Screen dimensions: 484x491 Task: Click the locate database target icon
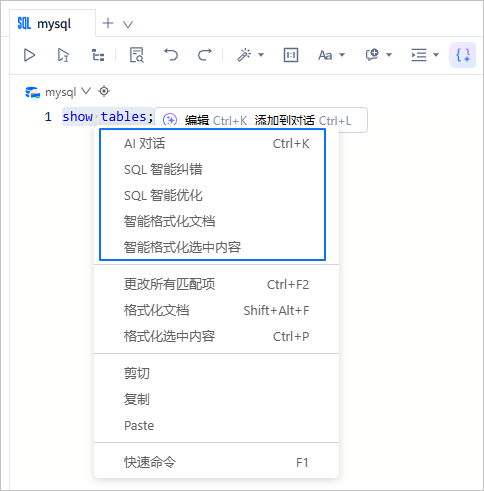click(104, 91)
